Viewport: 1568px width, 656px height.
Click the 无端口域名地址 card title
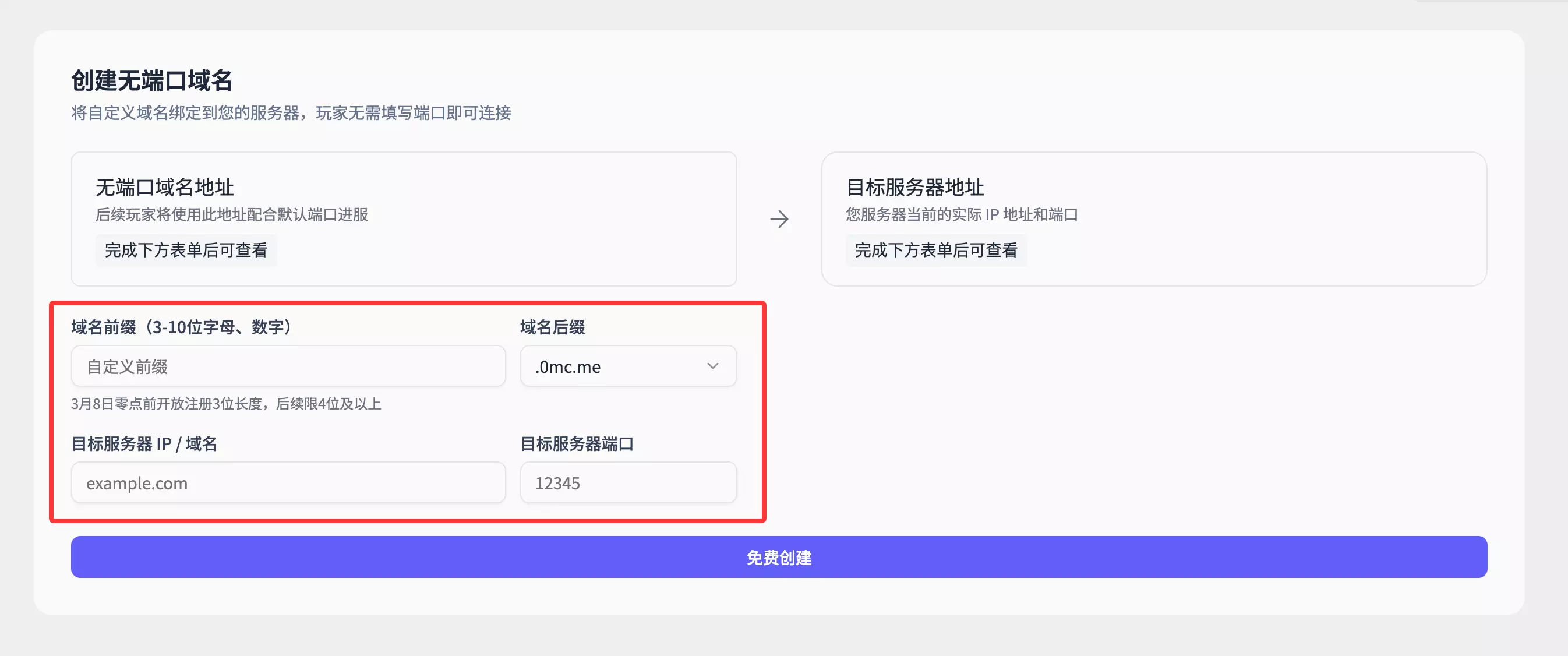[x=165, y=187]
